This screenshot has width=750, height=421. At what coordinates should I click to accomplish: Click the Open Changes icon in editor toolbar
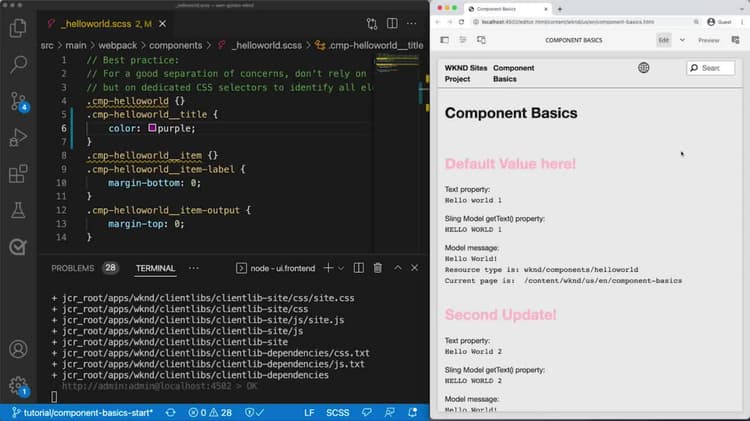coord(372,23)
